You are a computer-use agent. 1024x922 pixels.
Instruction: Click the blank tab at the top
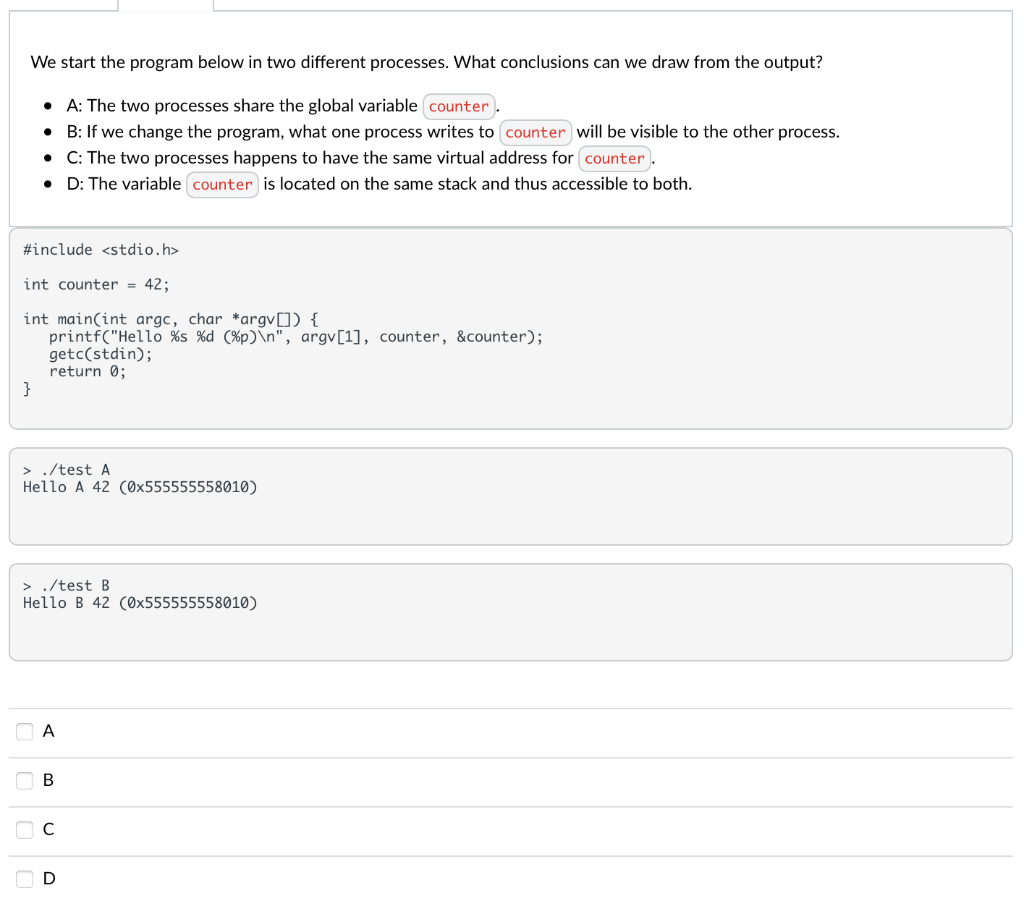[x=166, y=5]
